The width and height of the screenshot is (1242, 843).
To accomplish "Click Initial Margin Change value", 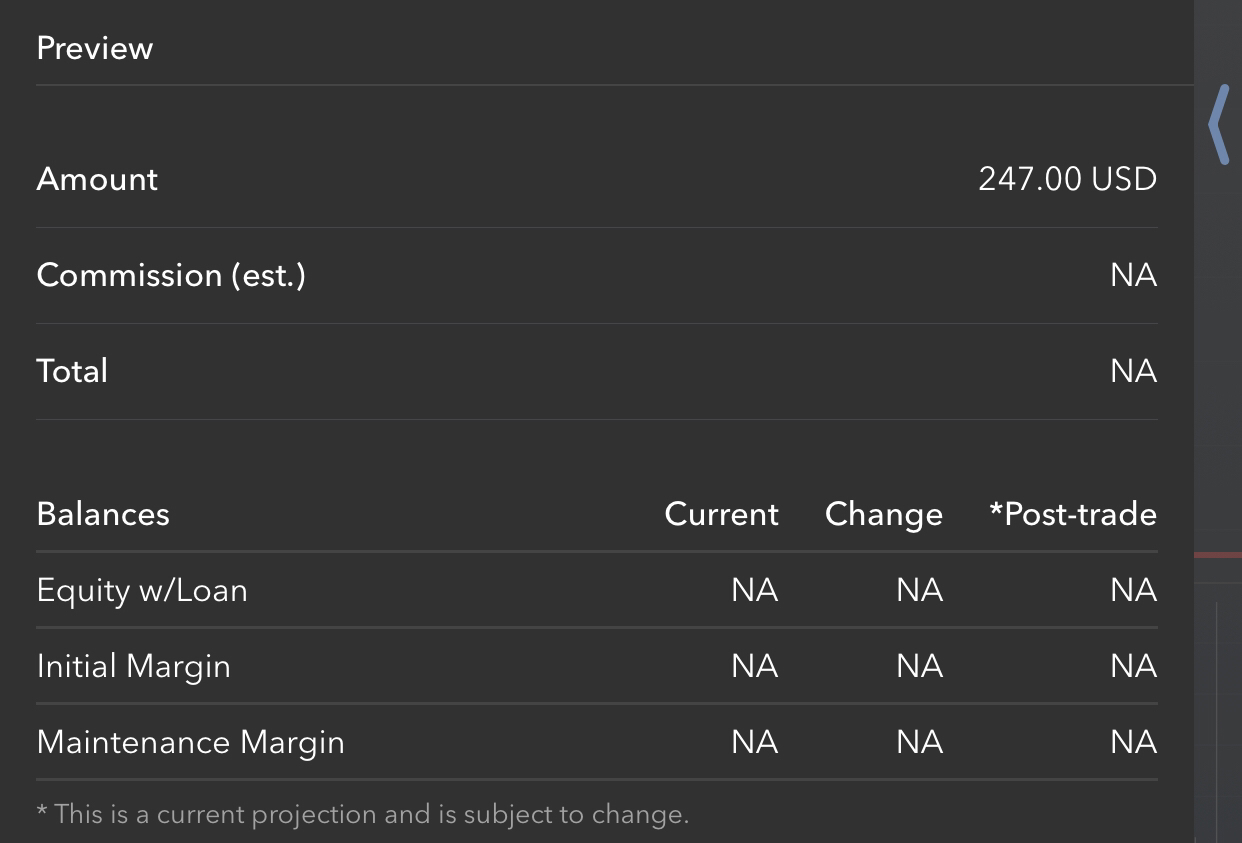I will (x=919, y=666).
